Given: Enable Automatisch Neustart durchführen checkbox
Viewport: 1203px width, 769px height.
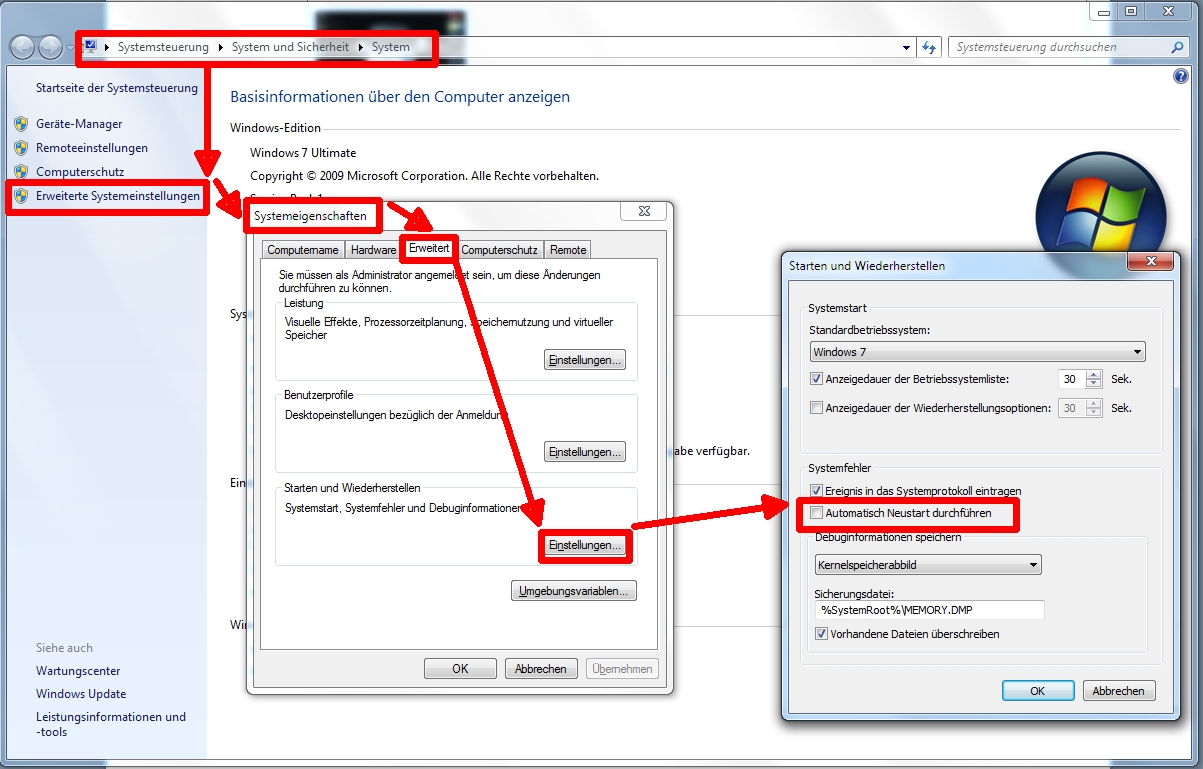Looking at the screenshot, I should tap(817, 513).
